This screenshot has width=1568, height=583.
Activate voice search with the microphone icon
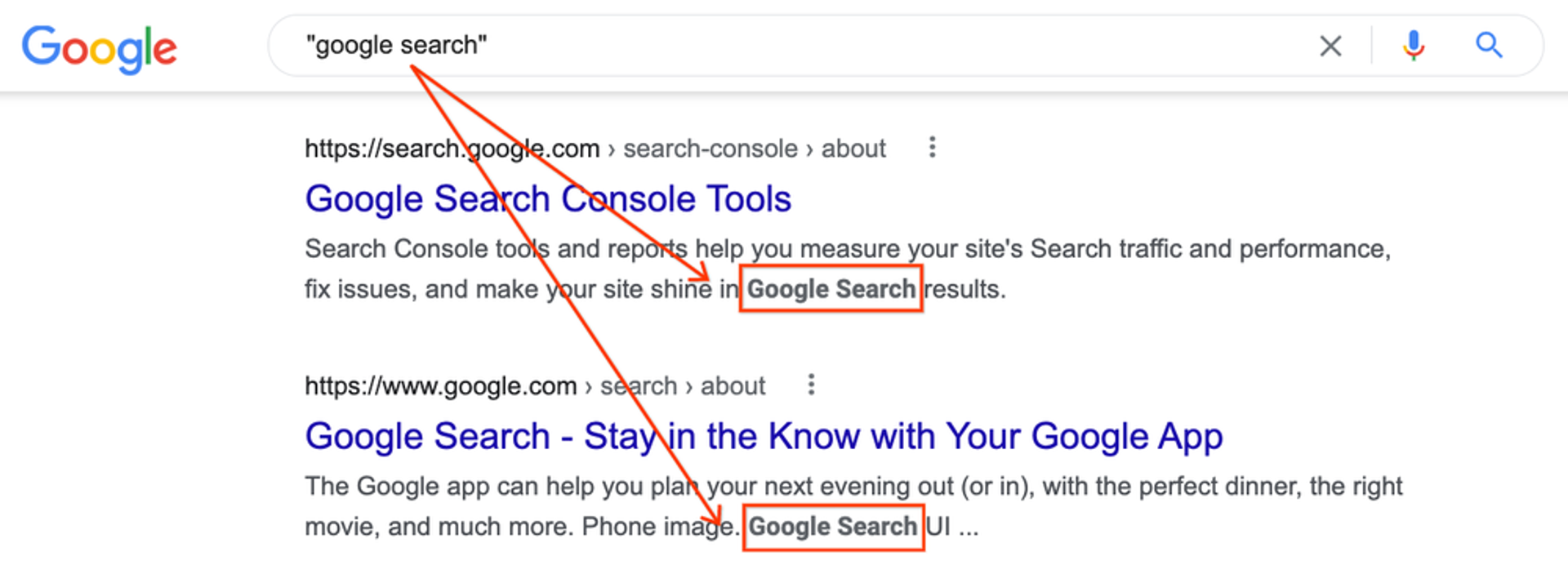[1412, 46]
